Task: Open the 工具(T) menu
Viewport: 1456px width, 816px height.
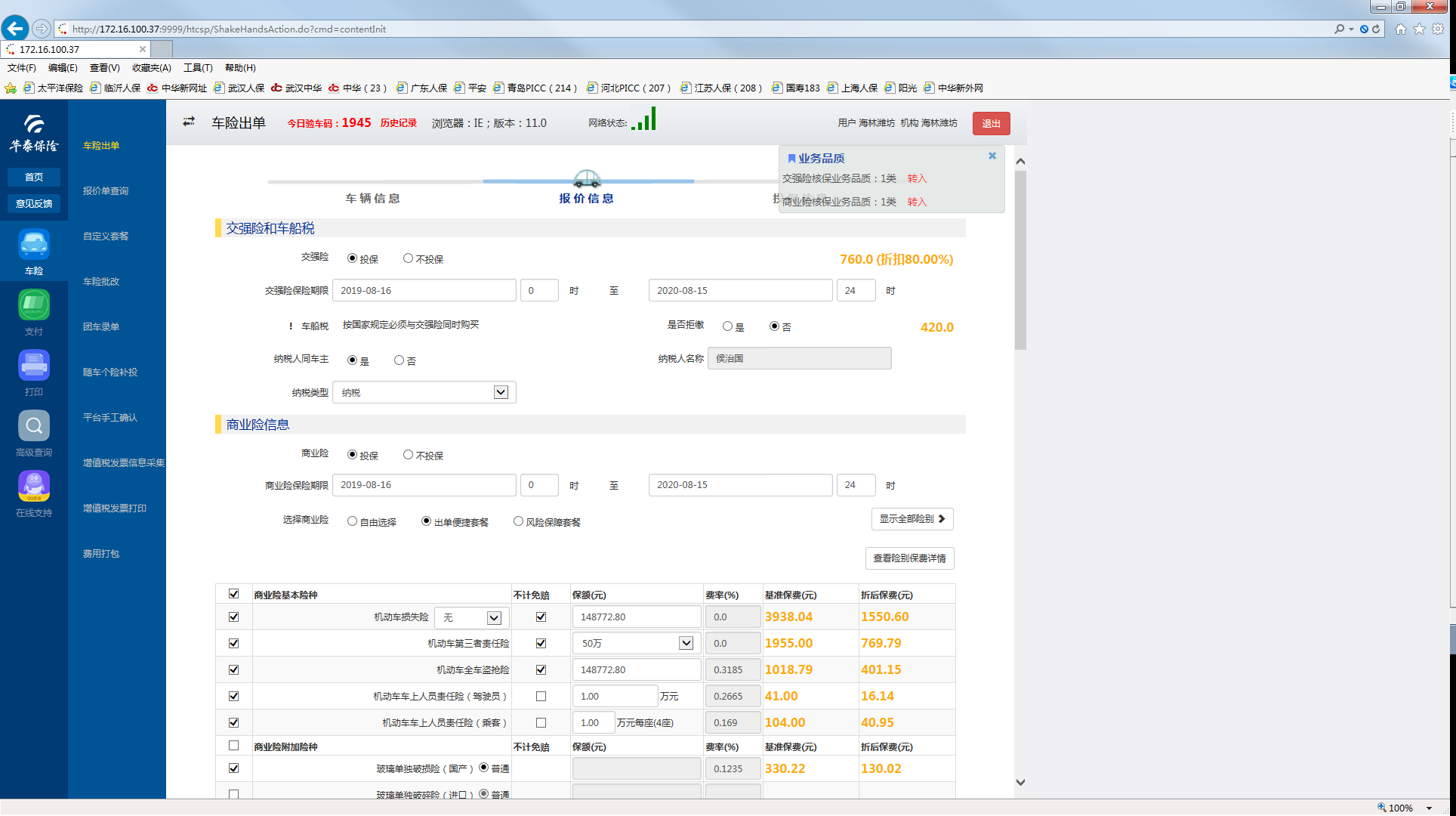Action: [198, 68]
